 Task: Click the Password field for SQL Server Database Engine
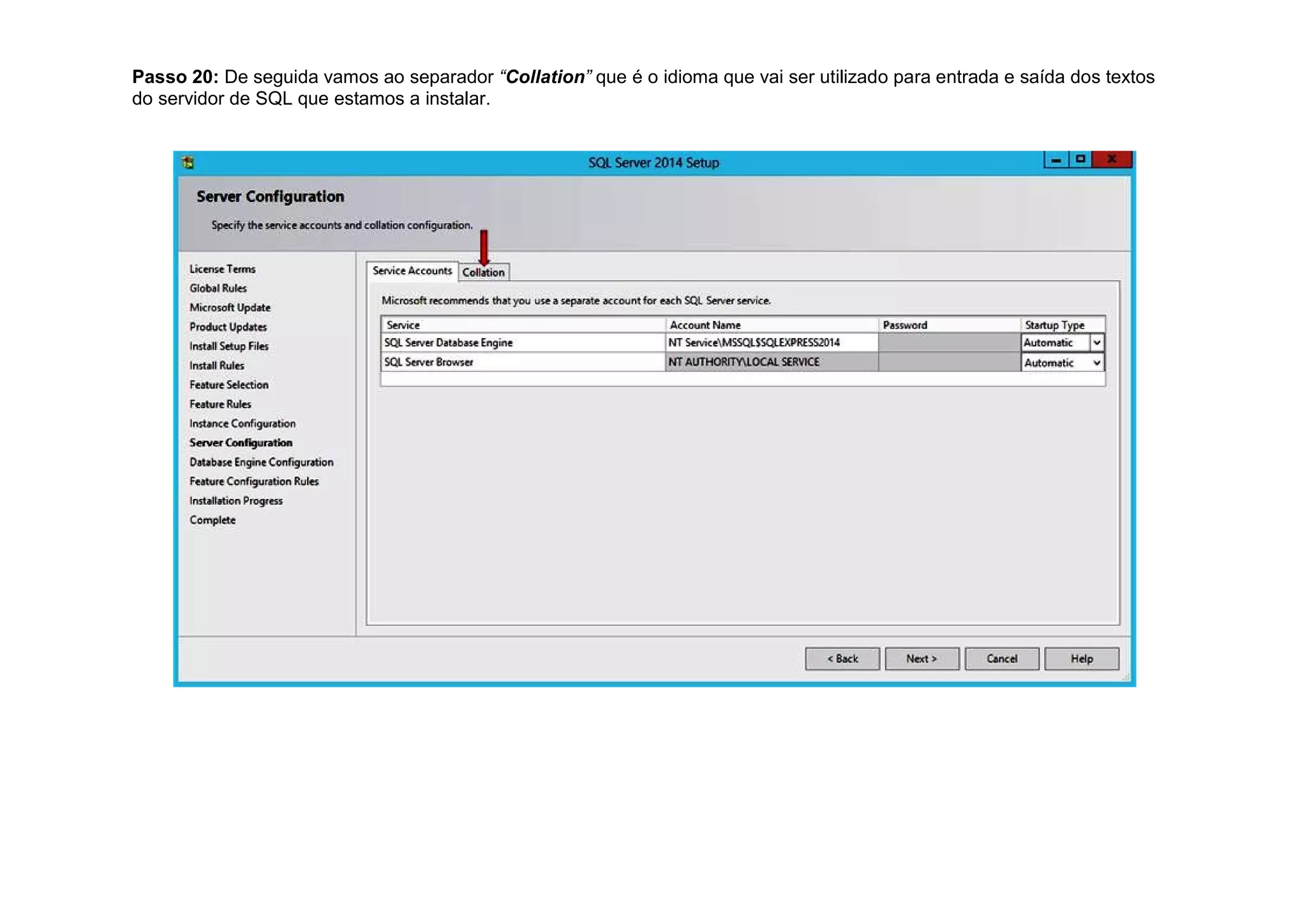[x=950, y=343]
